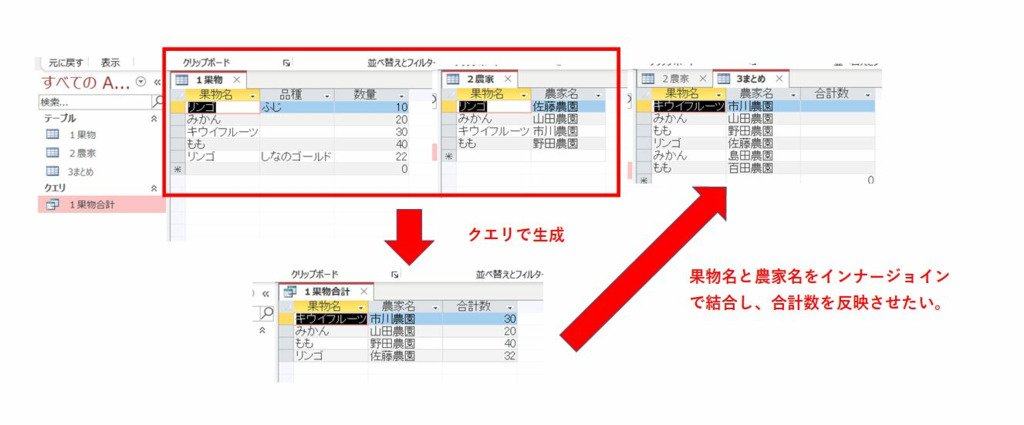This screenshot has height=425, width=1024.
Task: Close the 1果物合計 query tab
Action: tap(364, 291)
